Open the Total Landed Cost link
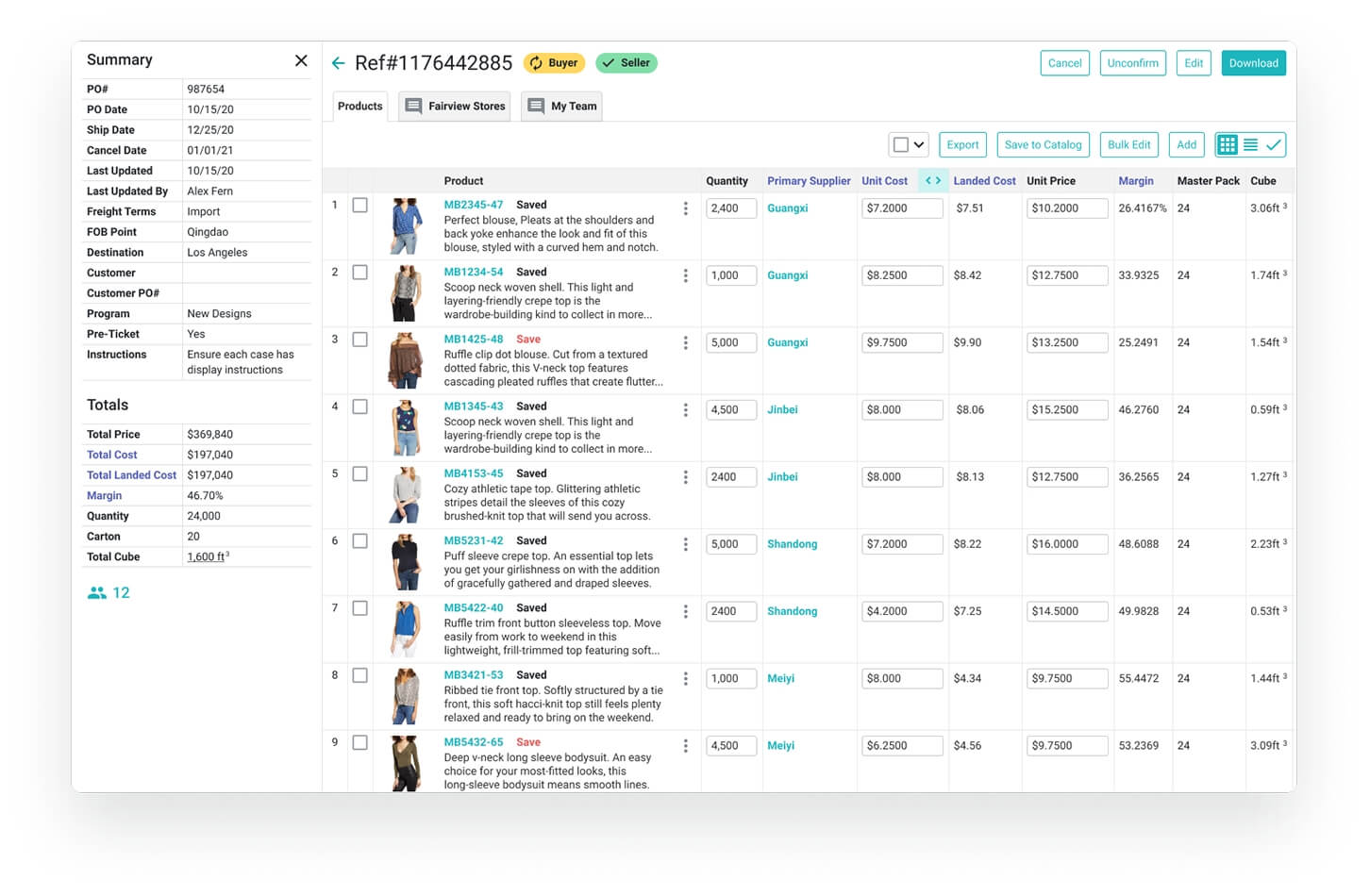The width and height of the screenshot is (1370, 896). 131,474
